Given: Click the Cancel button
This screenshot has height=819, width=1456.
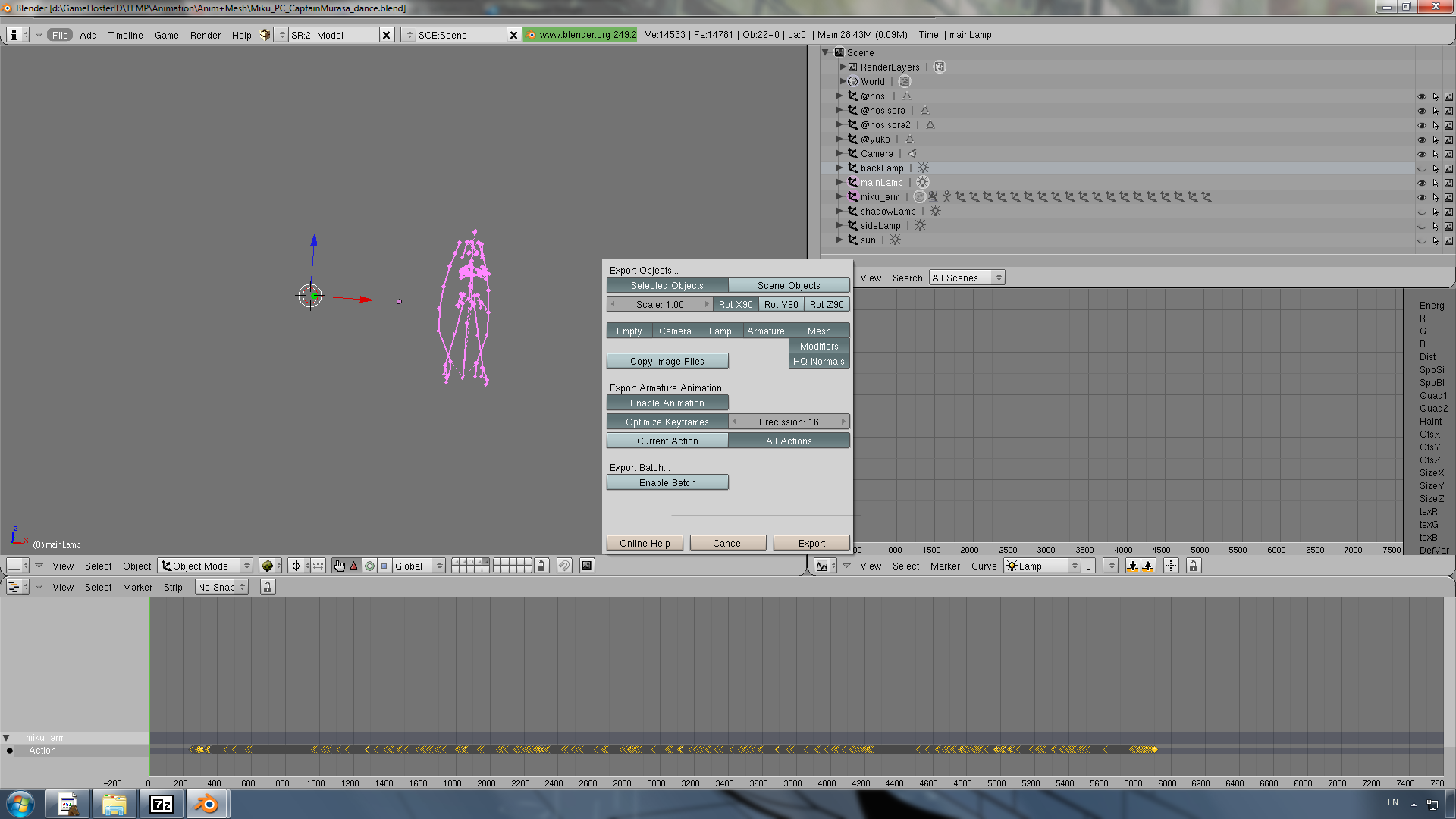Looking at the screenshot, I should coord(728,543).
